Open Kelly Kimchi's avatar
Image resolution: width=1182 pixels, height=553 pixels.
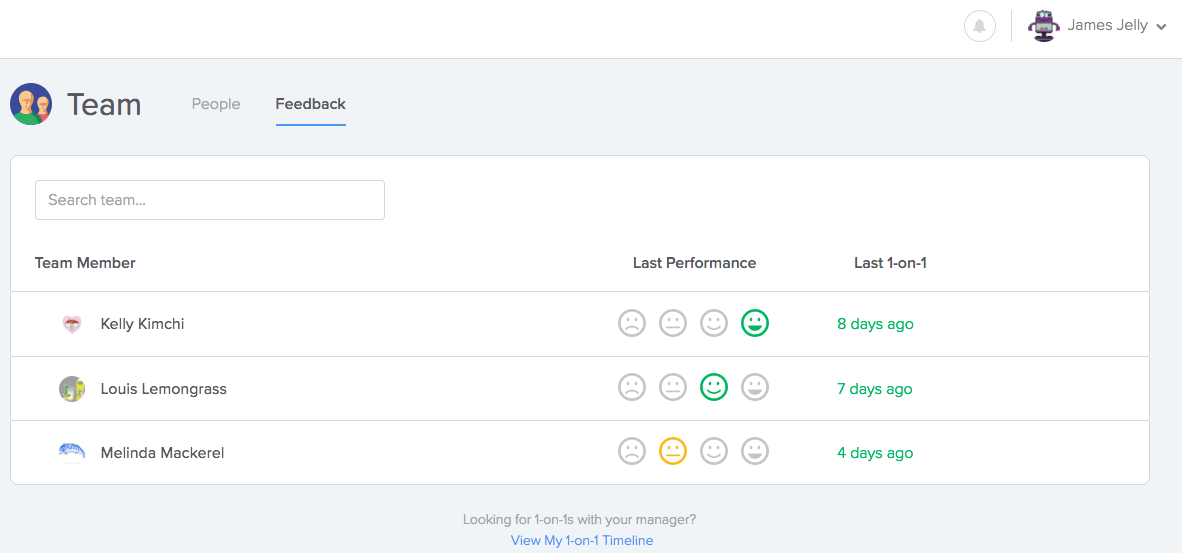72,324
